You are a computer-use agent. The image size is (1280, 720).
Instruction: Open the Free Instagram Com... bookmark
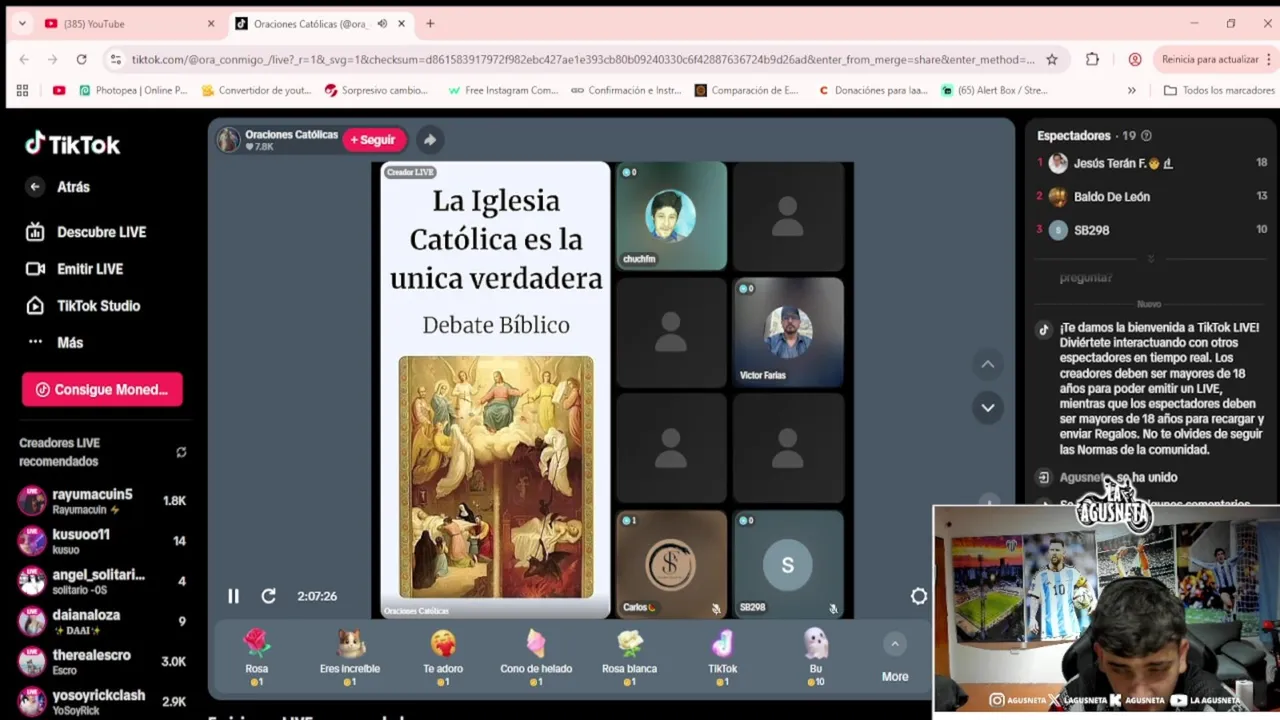(x=503, y=90)
